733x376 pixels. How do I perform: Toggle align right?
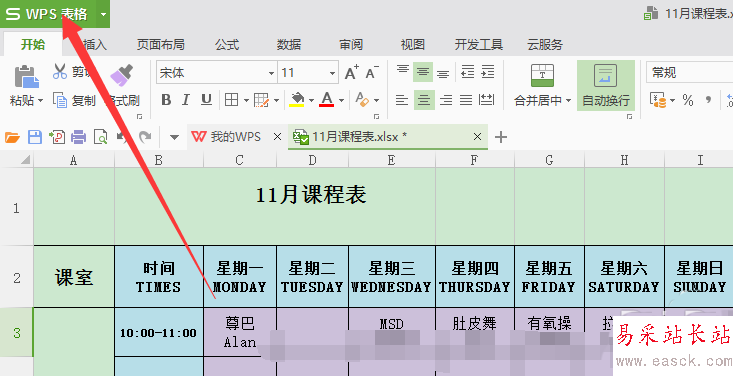(446, 100)
